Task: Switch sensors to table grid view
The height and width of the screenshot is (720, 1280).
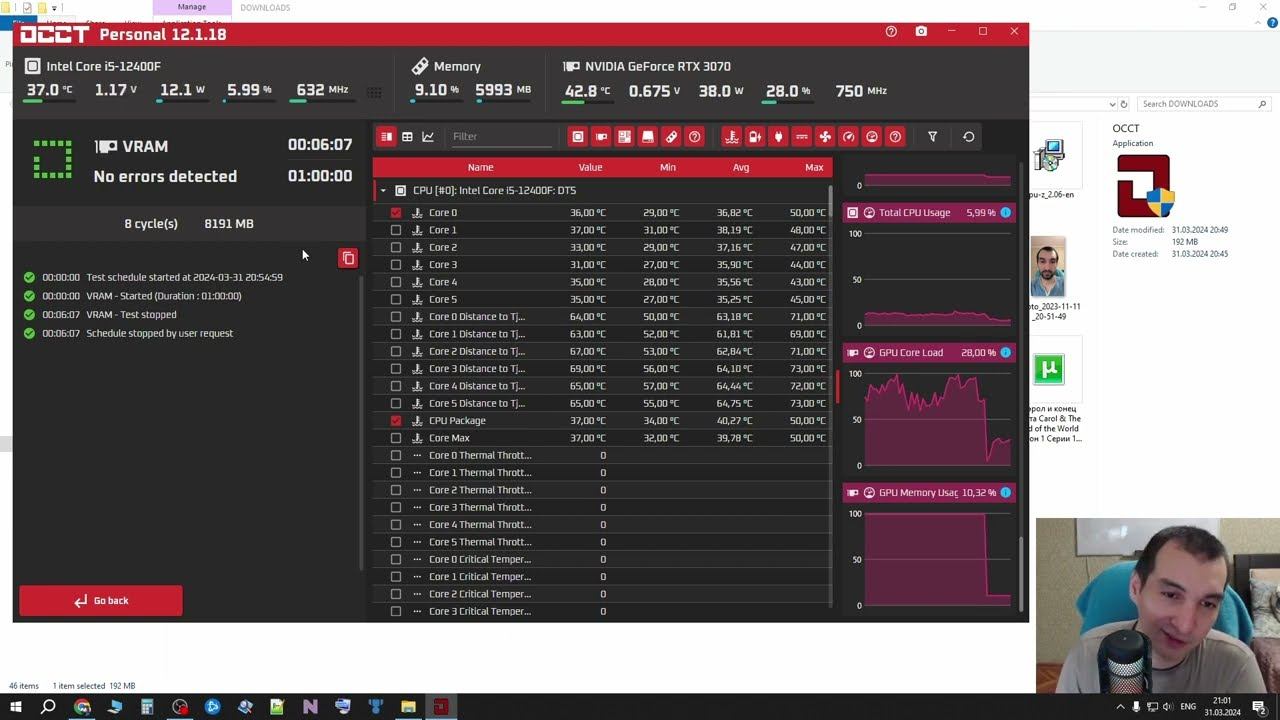Action: (x=407, y=137)
